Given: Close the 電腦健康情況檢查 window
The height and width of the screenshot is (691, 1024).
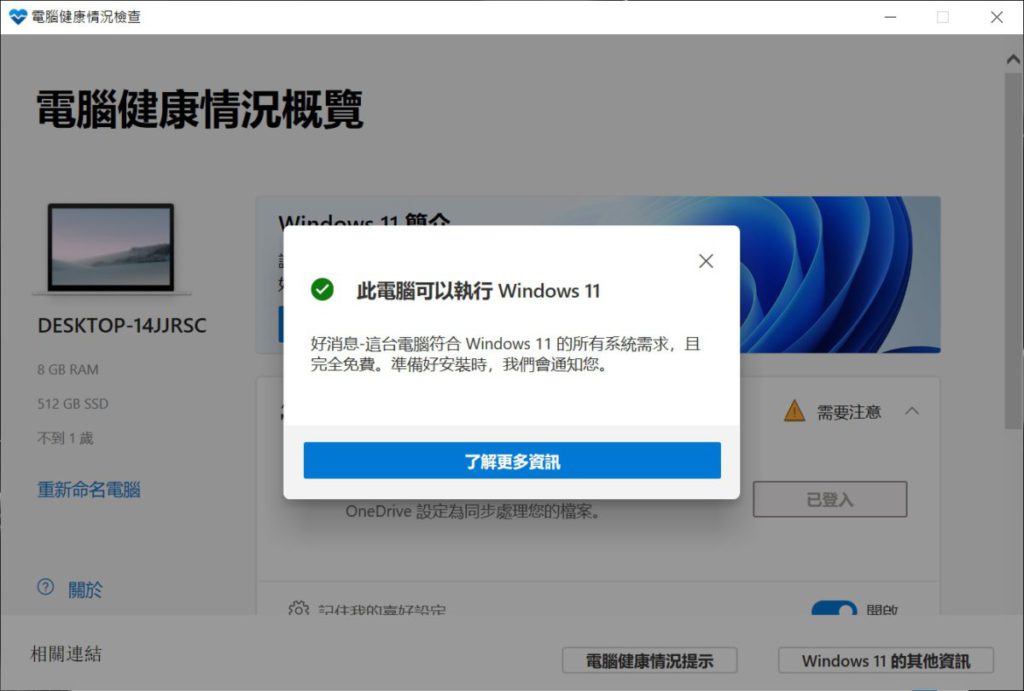Looking at the screenshot, I should click(x=997, y=17).
